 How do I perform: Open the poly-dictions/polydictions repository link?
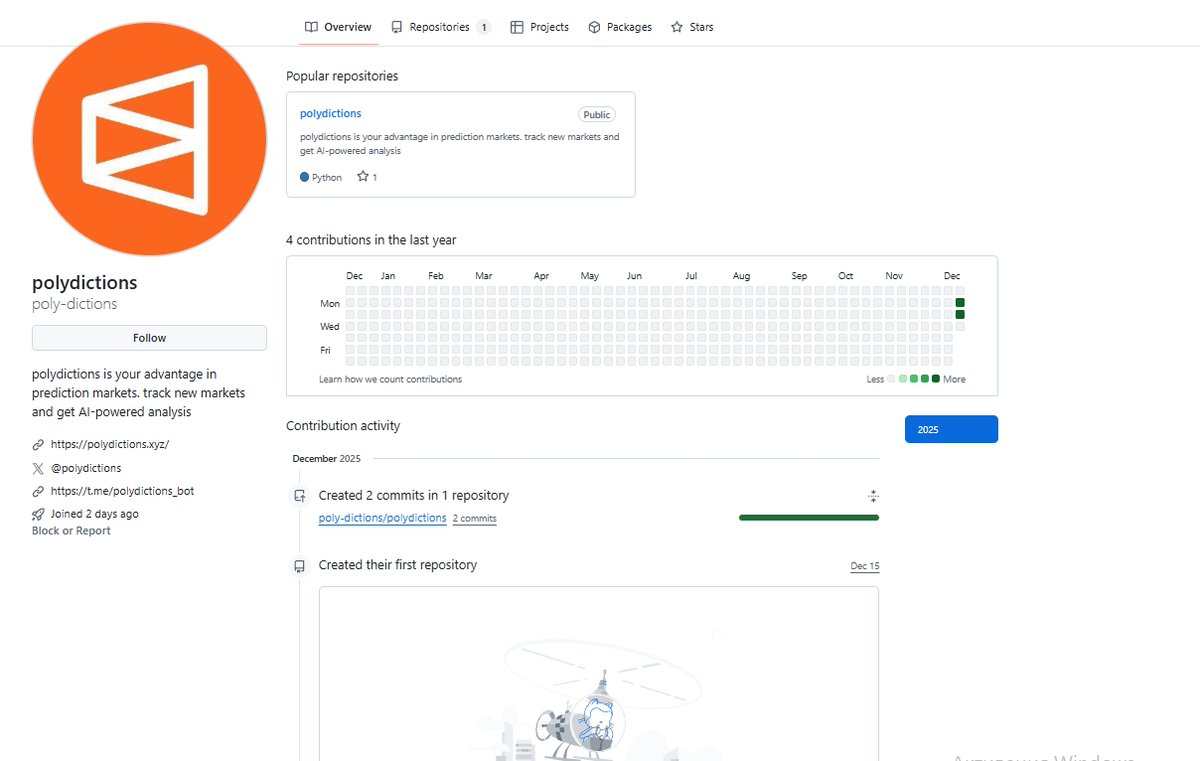tap(383, 518)
